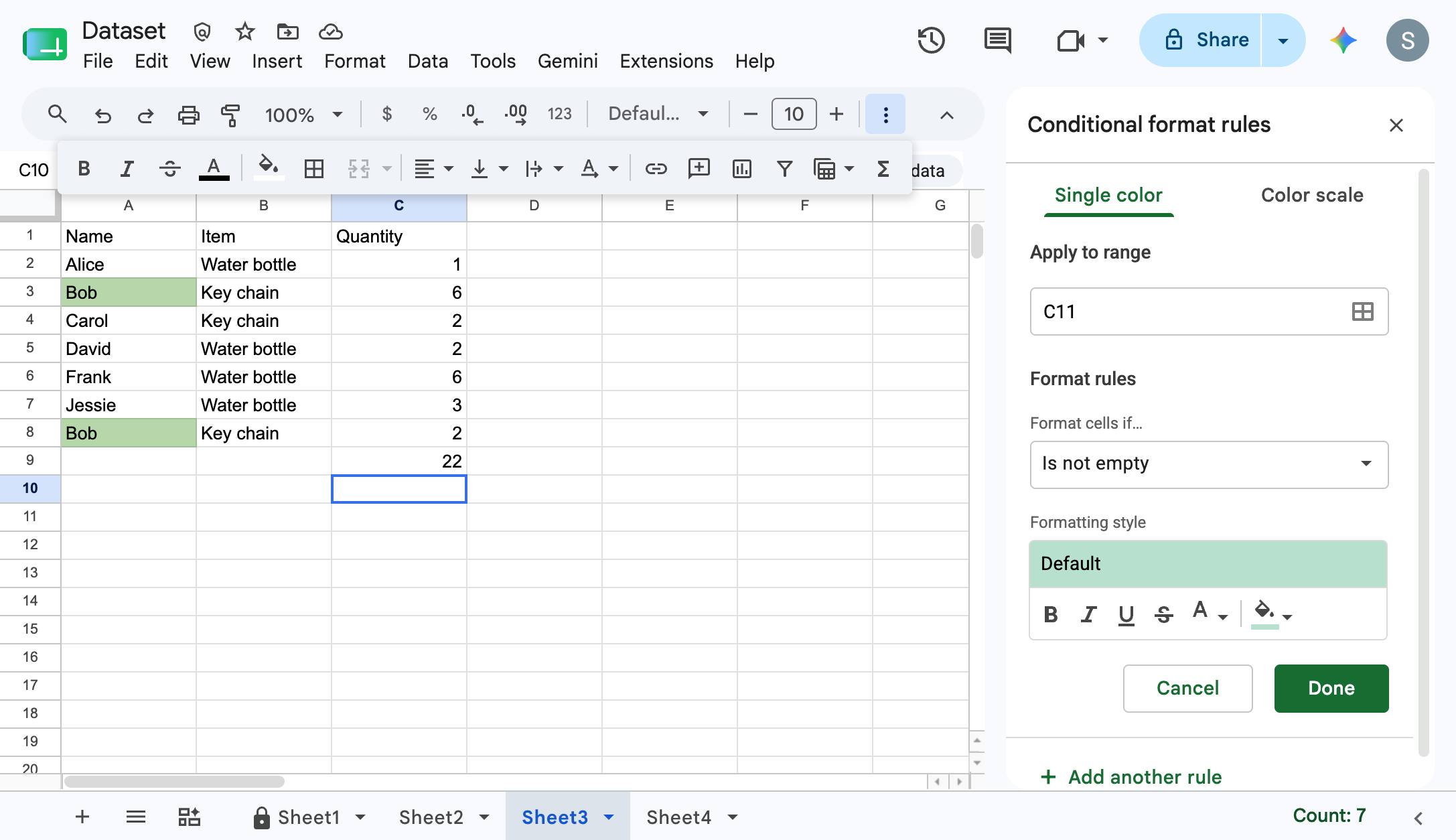Redo the last action
This screenshot has height=840, width=1456.
pos(145,115)
